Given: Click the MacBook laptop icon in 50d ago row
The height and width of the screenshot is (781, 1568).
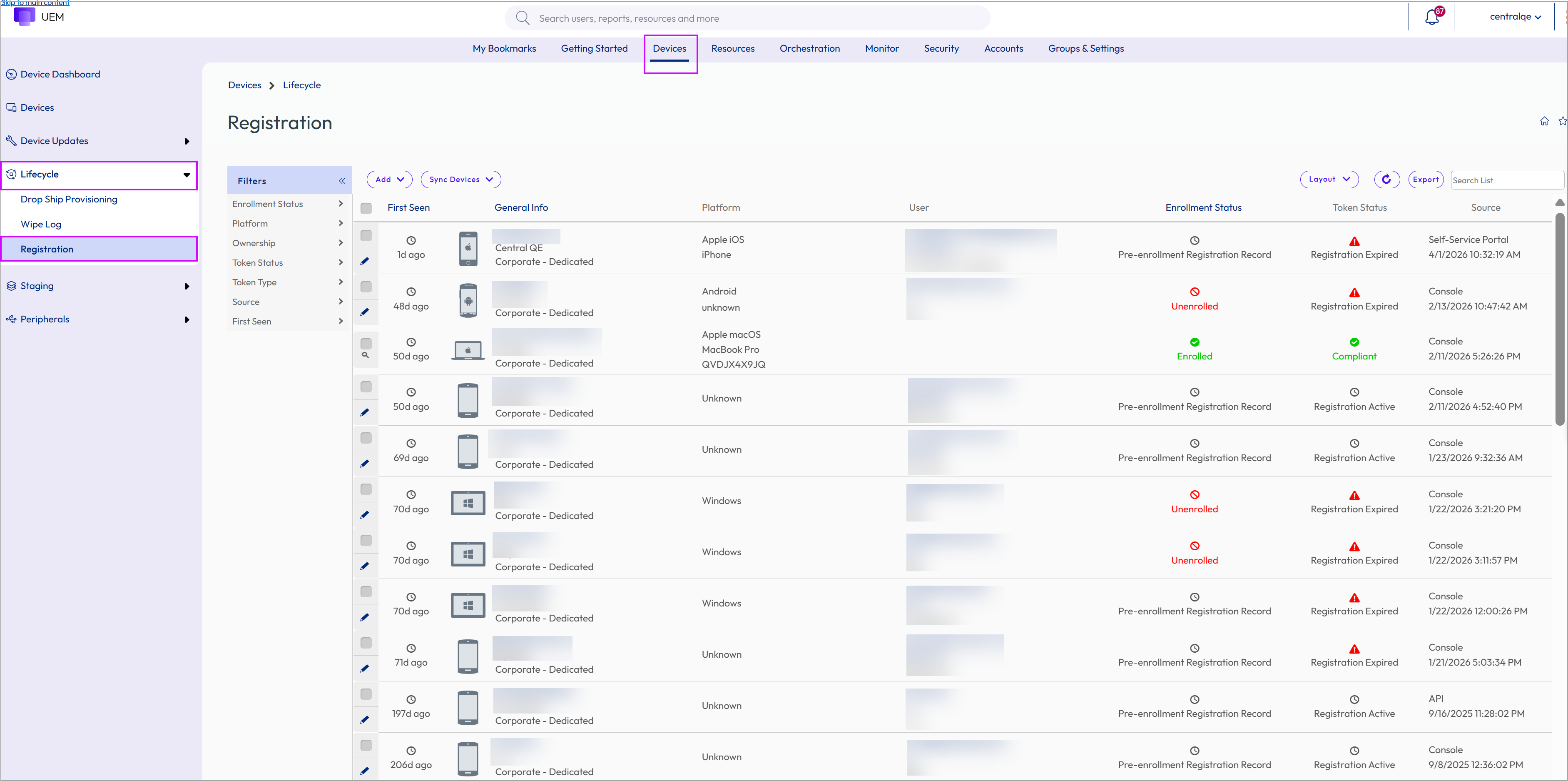Looking at the screenshot, I should point(468,351).
